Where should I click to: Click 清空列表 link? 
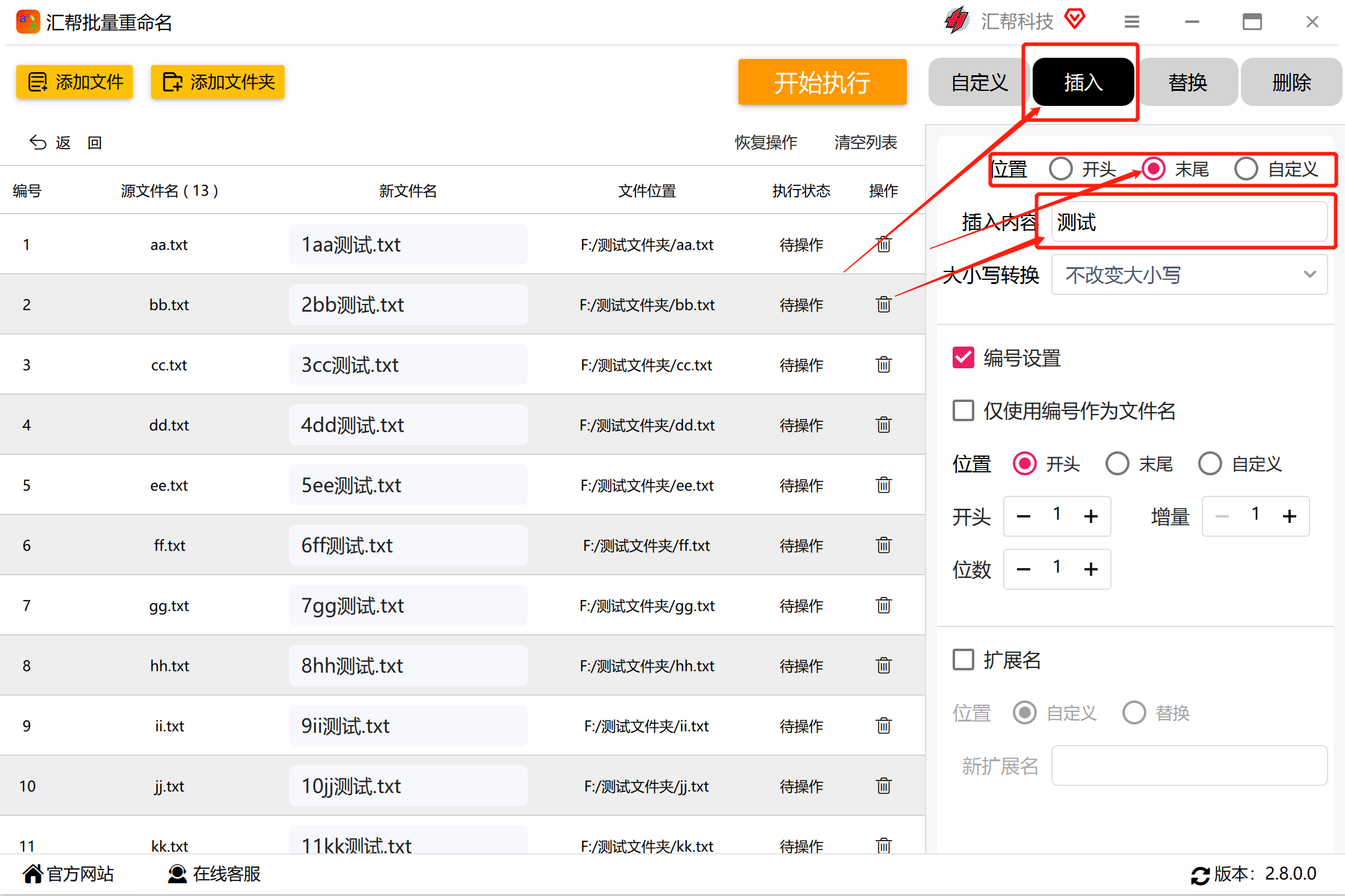[x=865, y=143]
